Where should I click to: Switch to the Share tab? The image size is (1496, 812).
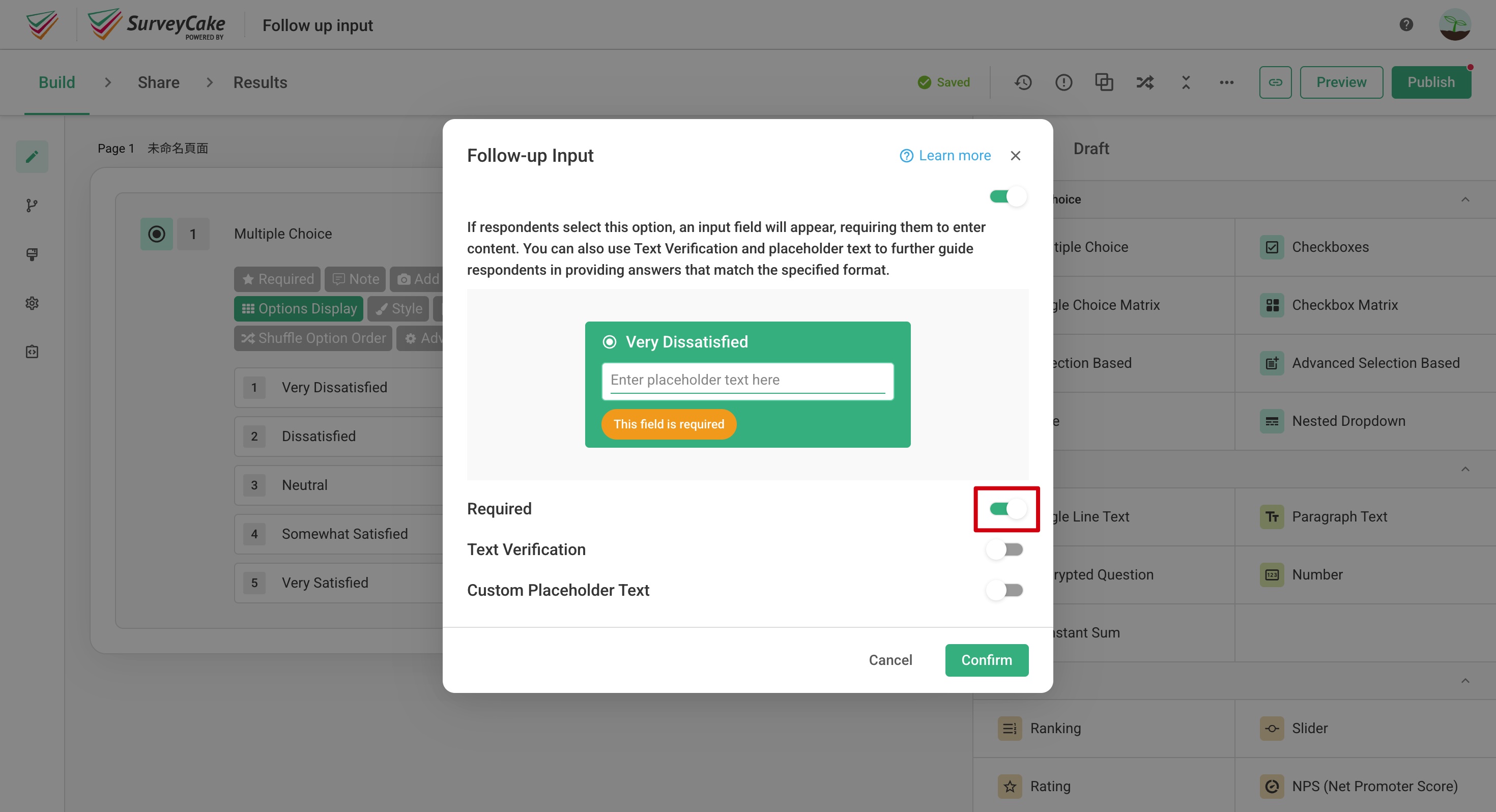point(158,82)
